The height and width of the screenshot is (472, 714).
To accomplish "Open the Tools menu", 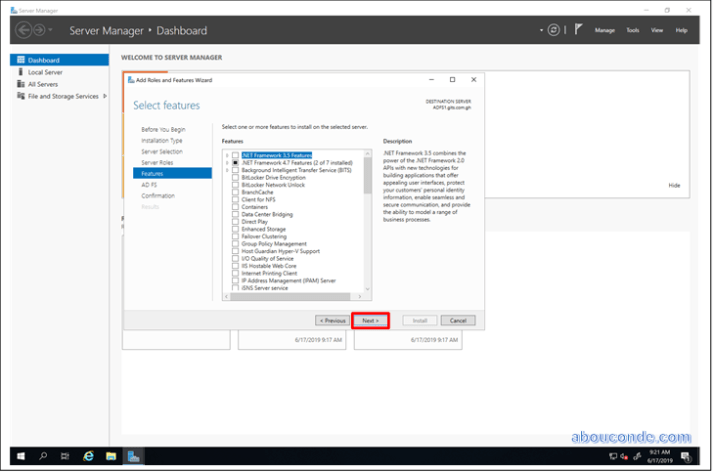I will (x=632, y=30).
